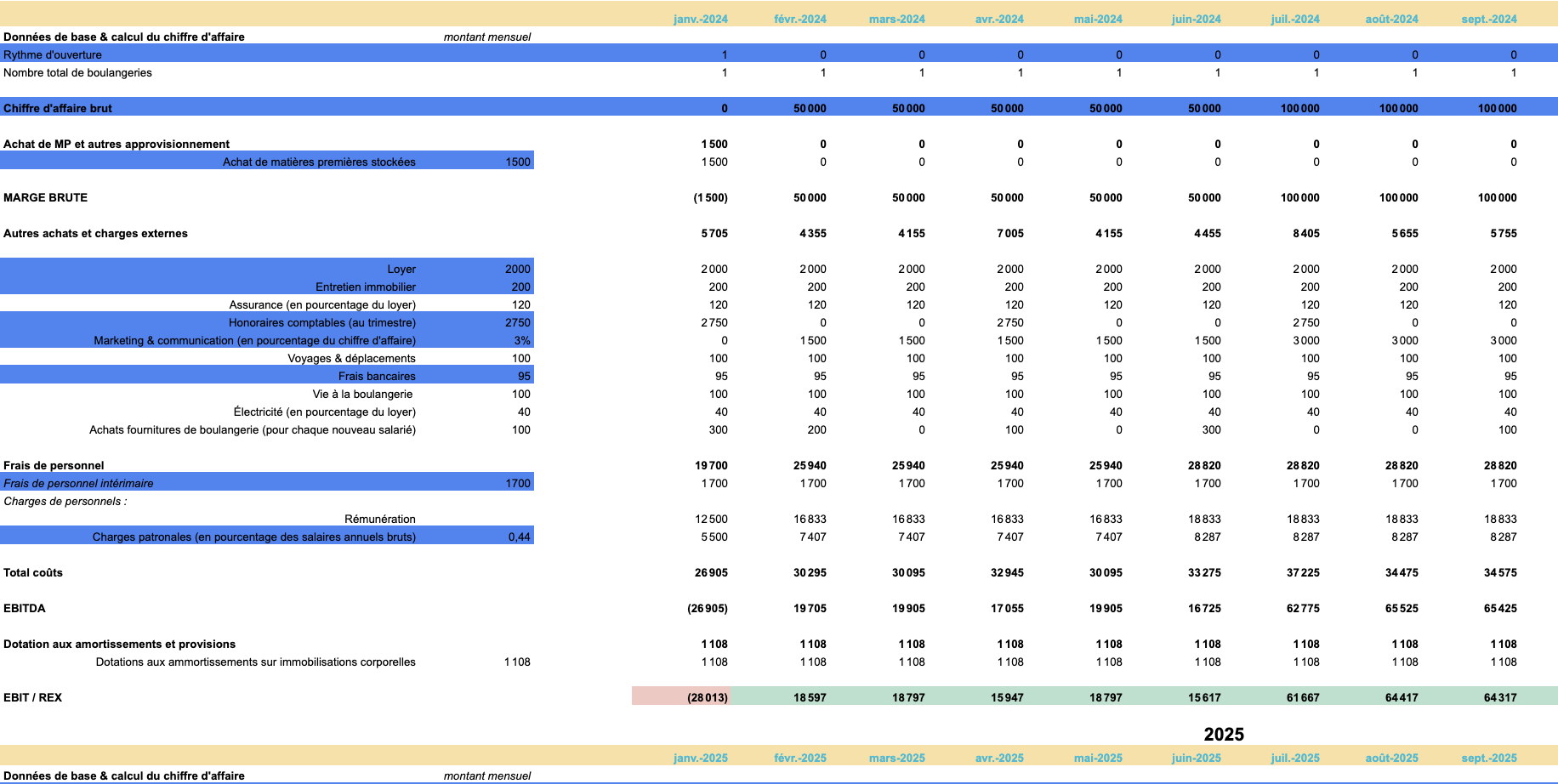
Task: Click the EBITDA row label
Action: (25, 608)
